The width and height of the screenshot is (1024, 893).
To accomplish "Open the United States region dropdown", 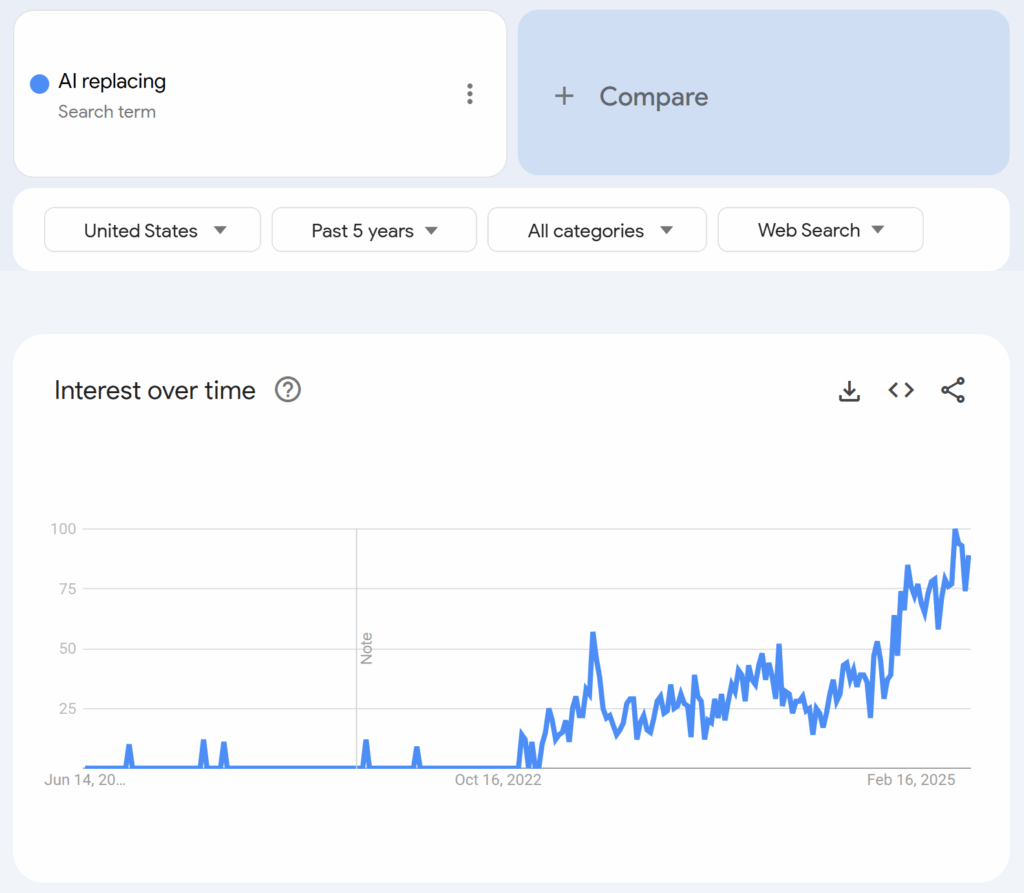I will click(152, 230).
